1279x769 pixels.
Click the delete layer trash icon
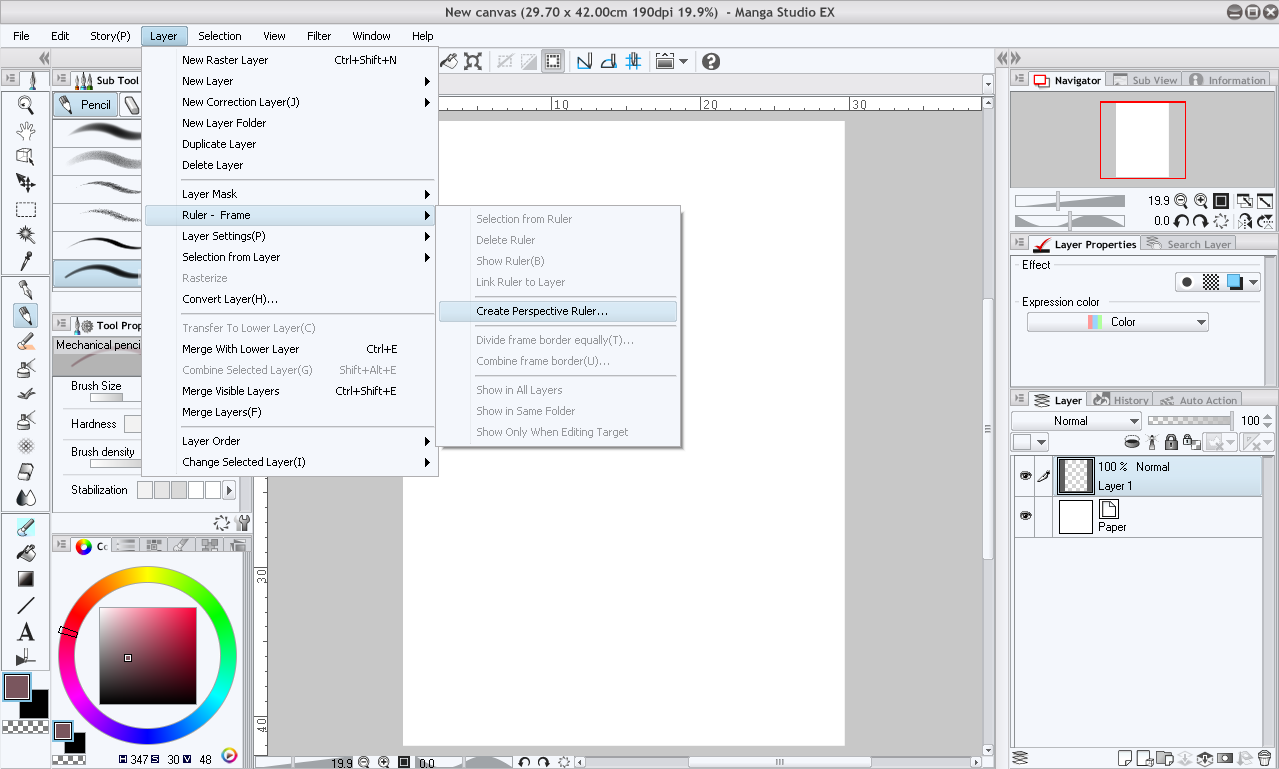(1264, 758)
